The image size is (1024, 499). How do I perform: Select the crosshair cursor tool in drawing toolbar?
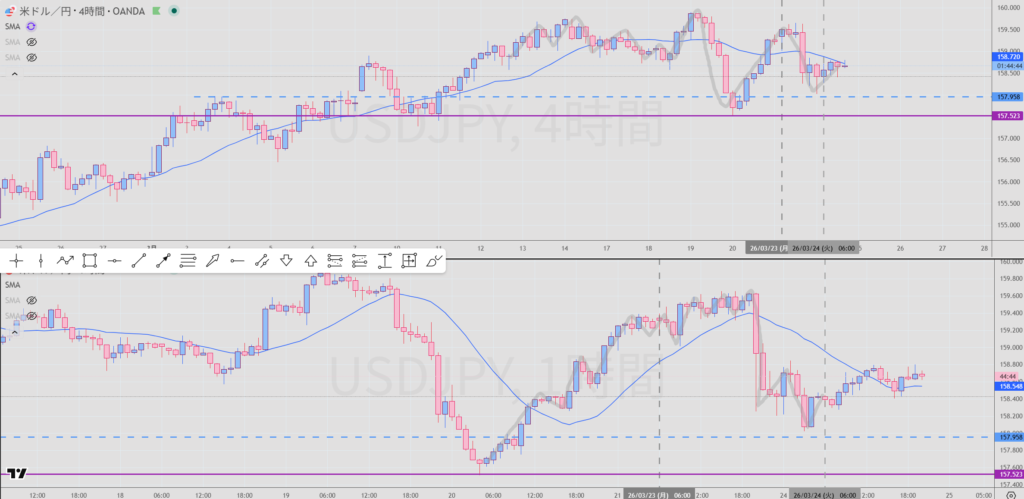[16, 261]
